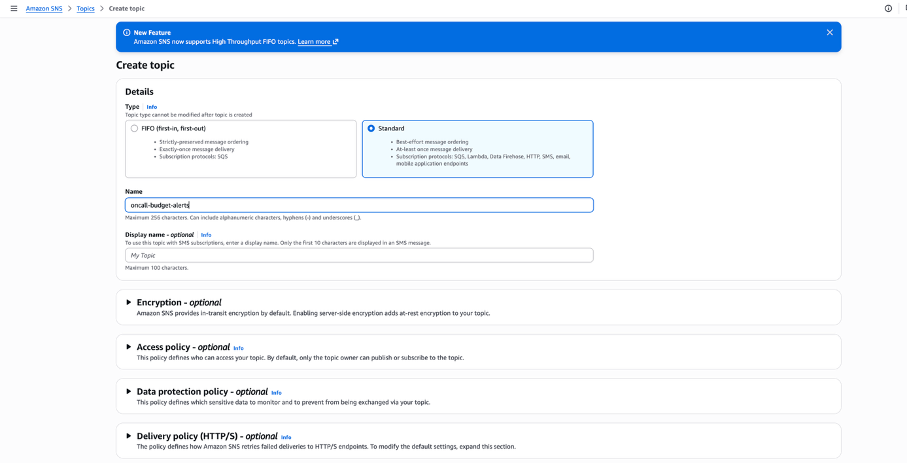Open Info beside Delivery policy heading
The width and height of the screenshot is (908, 464).
click(286, 437)
